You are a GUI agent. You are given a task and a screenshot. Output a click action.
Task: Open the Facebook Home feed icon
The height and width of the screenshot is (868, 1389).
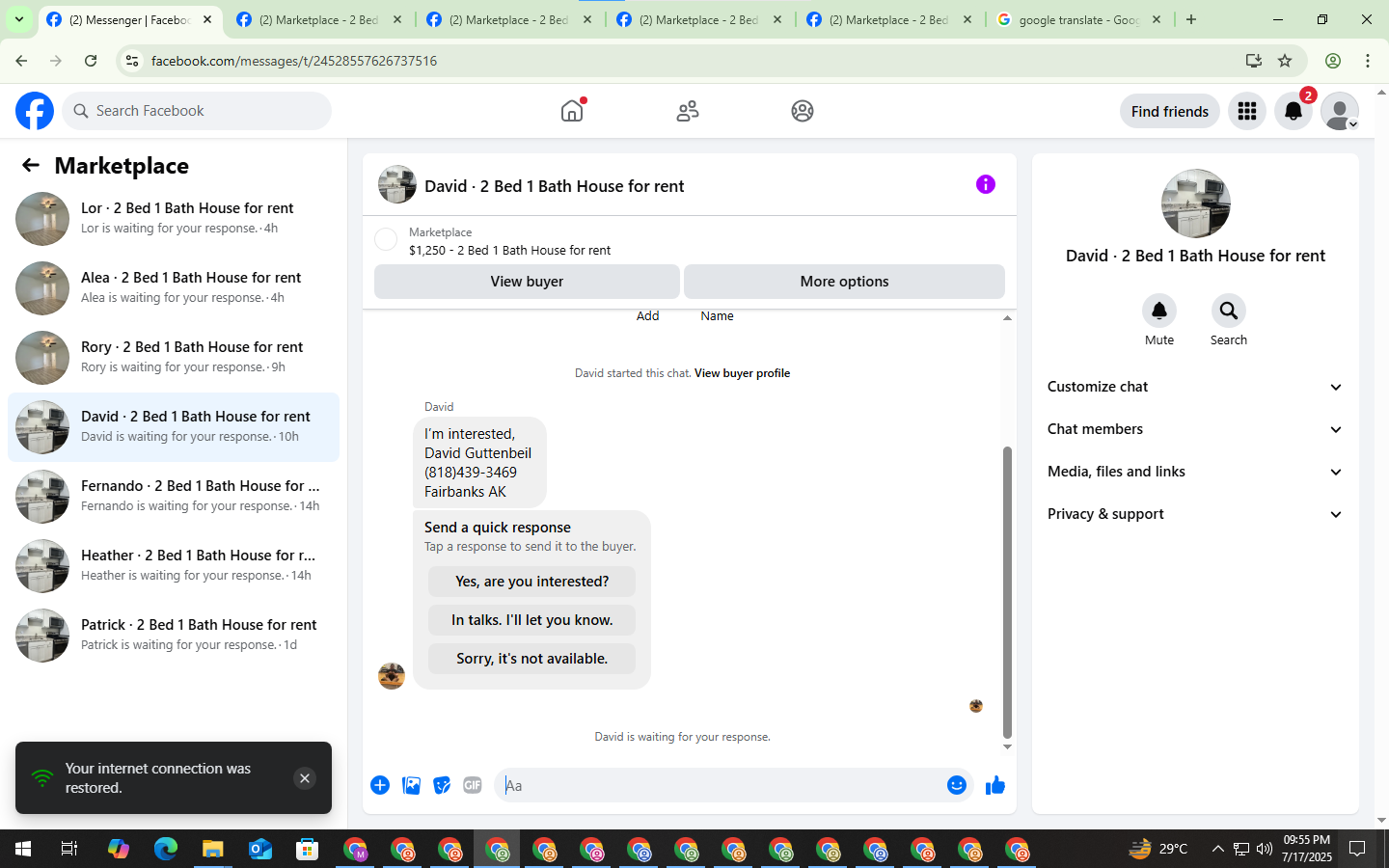572,111
